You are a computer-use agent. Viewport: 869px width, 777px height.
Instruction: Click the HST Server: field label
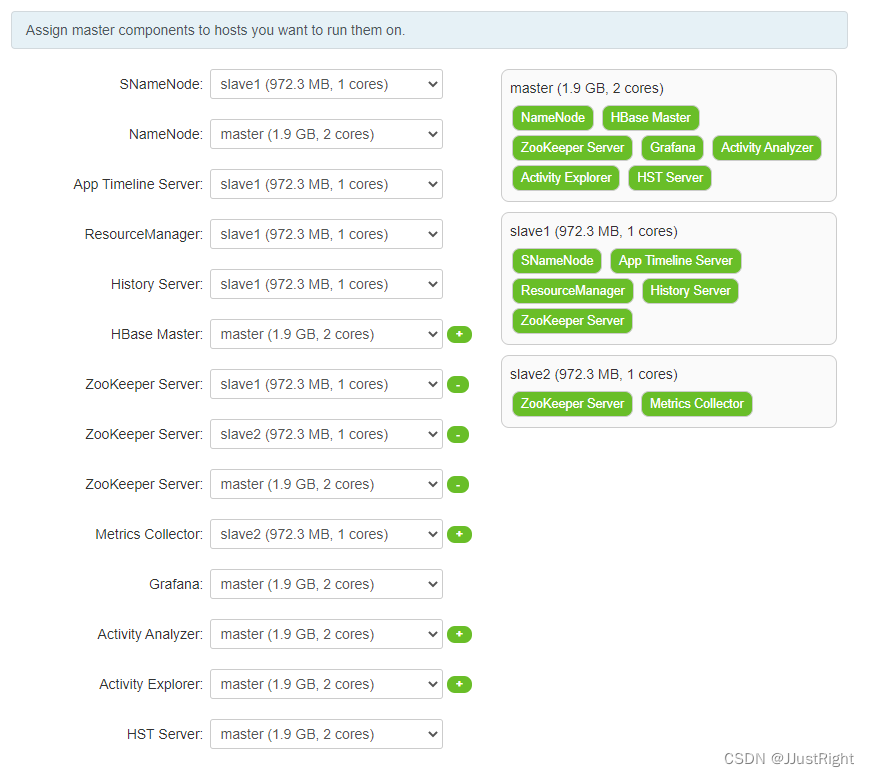click(165, 734)
